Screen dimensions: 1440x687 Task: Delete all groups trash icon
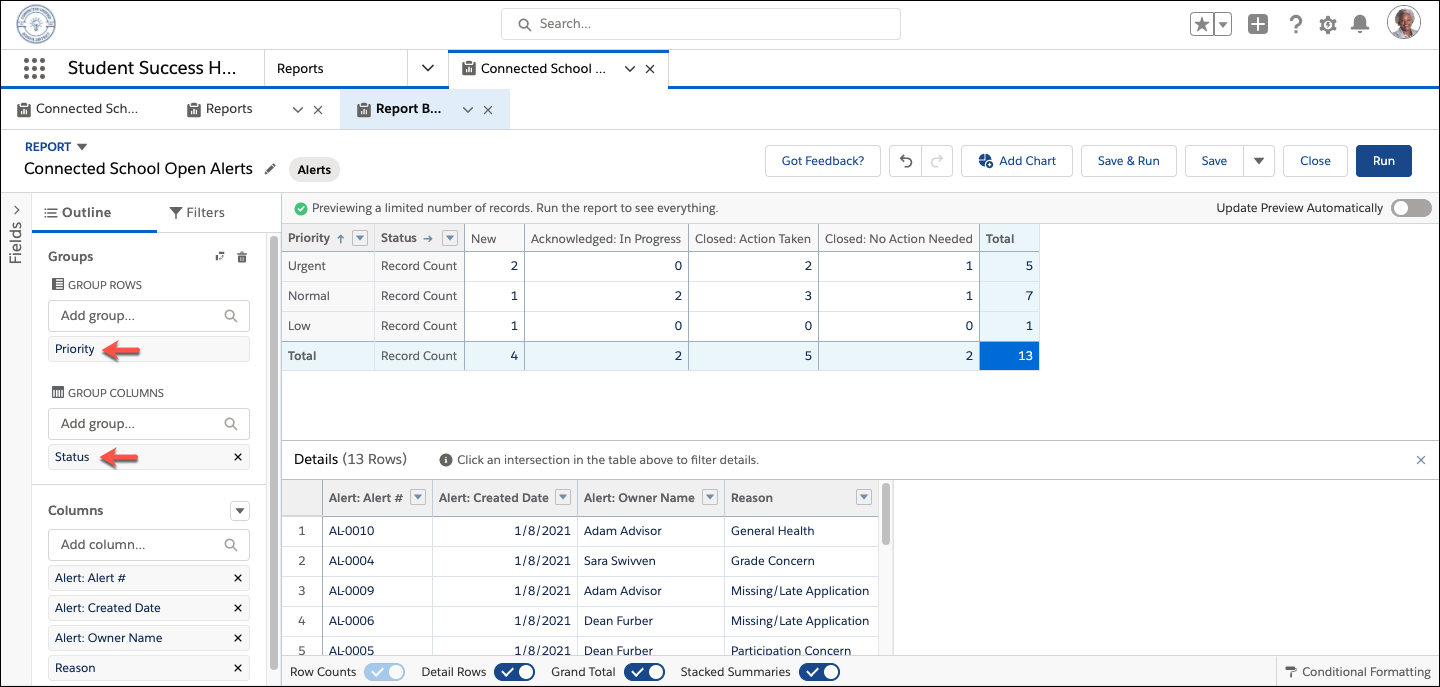click(x=241, y=257)
